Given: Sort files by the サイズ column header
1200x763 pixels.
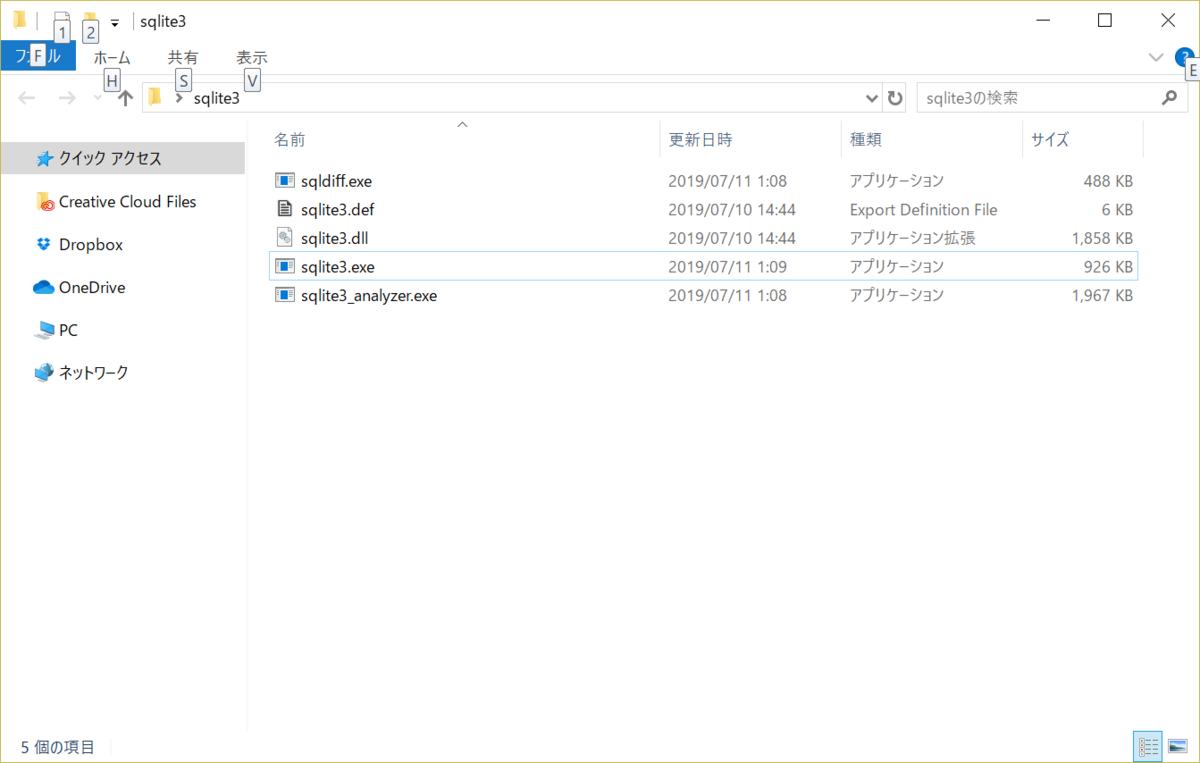Looking at the screenshot, I should tap(1050, 139).
